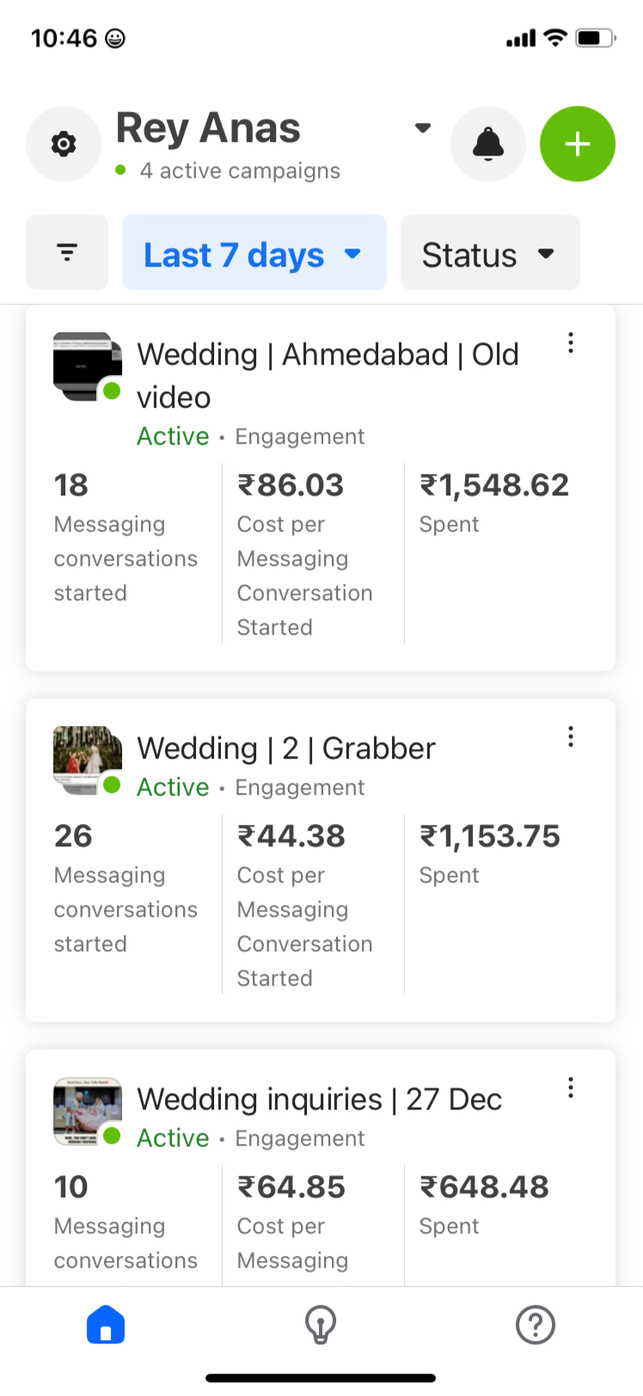Open Wedding | Ahmedabad | Old video campaign
643x1396 pixels.
coord(328,375)
